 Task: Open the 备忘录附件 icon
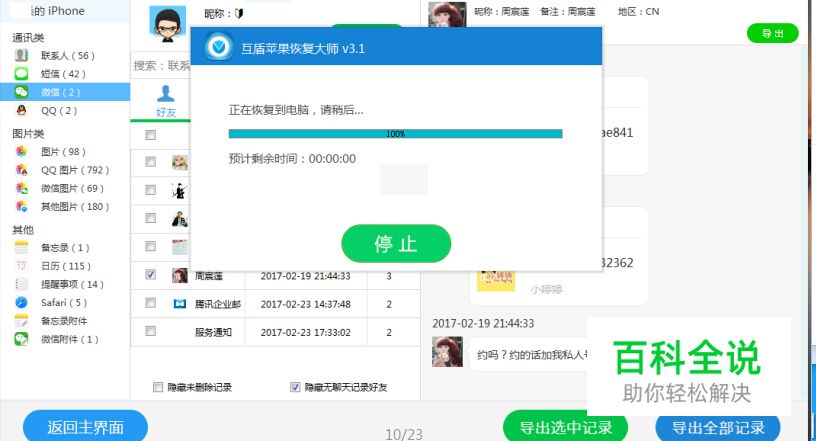pyautogui.click(x=21, y=321)
